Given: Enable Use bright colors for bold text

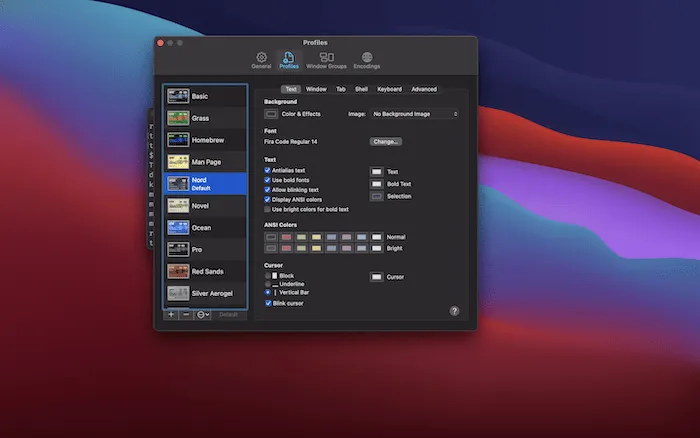Looking at the screenshot, I should [x=267, y=209].
